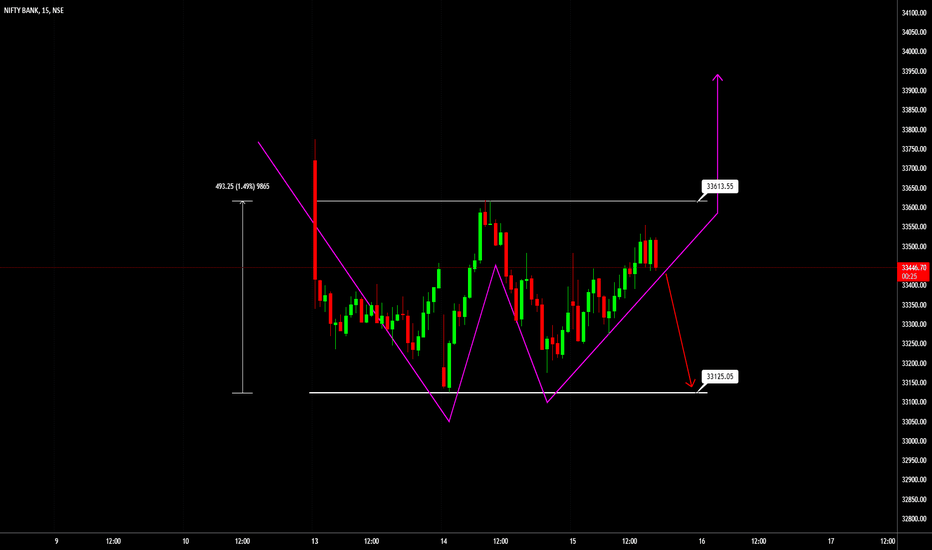
Task: Click the 33400.00 price axis label
Action: (x=914, y=285)
